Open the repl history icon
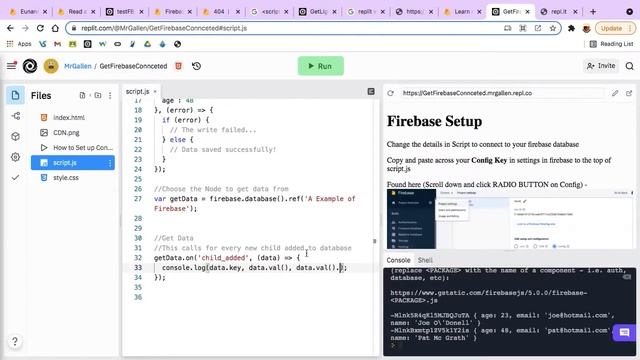 click(196, 66)
